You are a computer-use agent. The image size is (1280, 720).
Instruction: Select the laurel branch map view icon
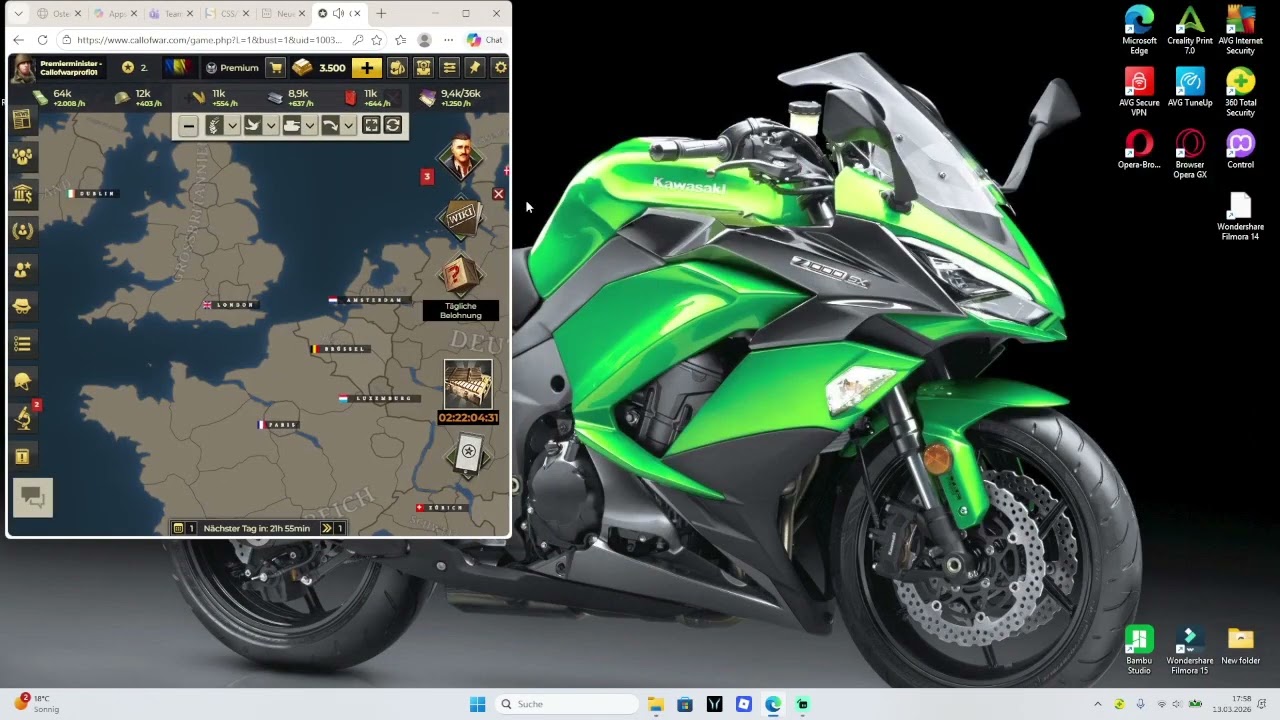pos(214,126)
